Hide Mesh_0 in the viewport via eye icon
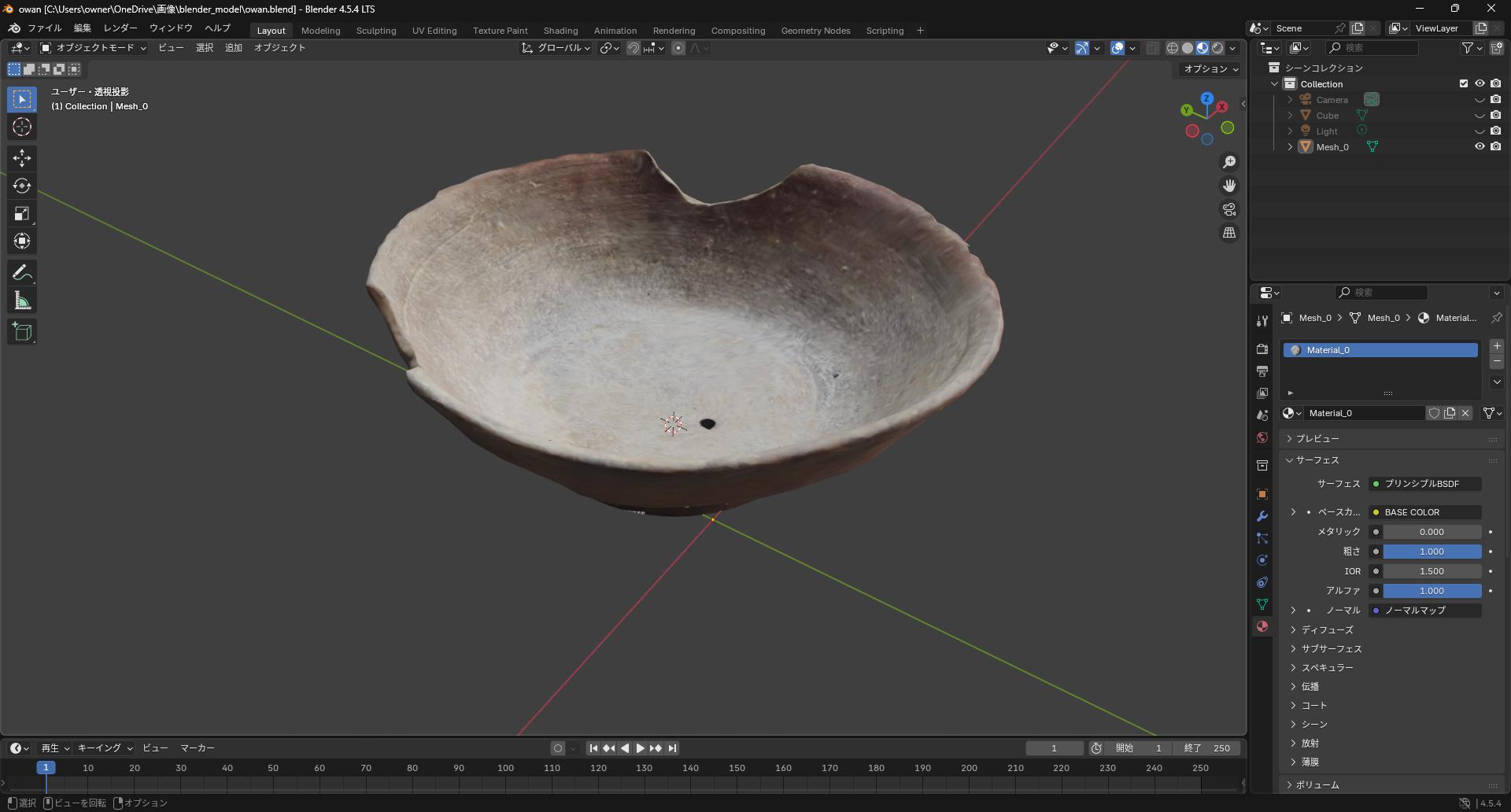This screenshot has height=812, width=1511. pyautogui.click(x=1479, y=146)
